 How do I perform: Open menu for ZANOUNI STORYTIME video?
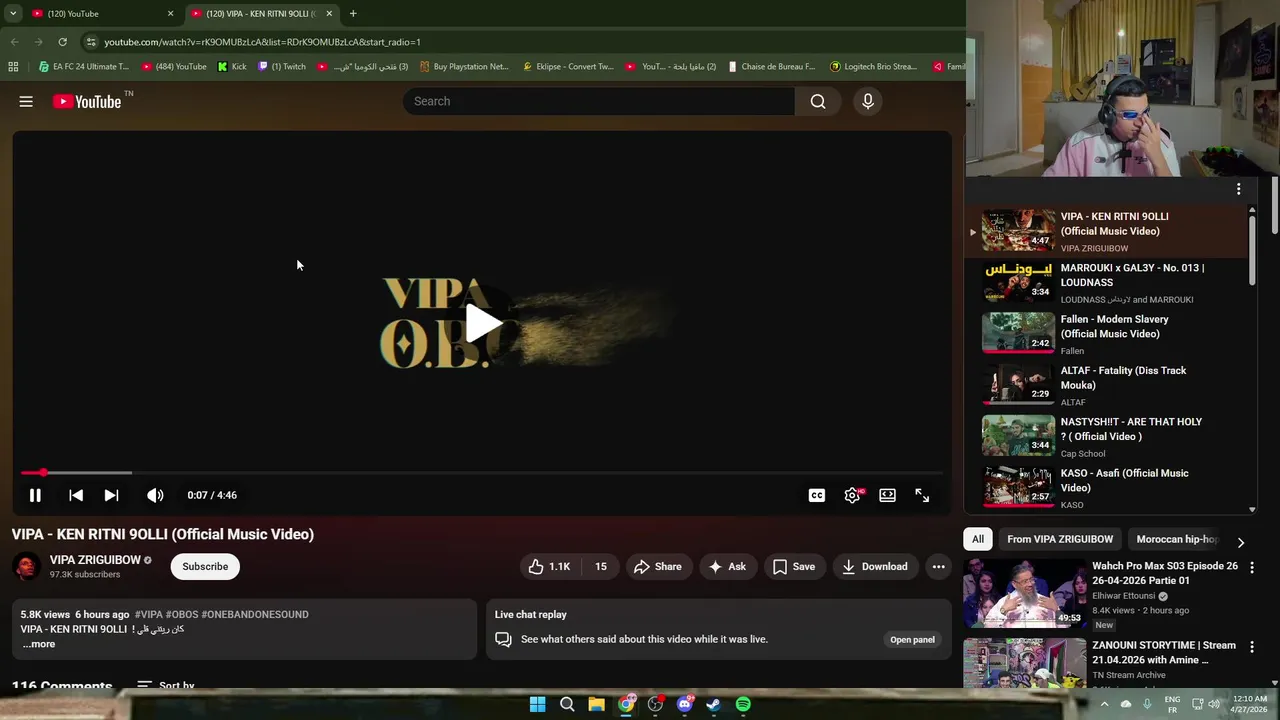(x=1251, y=646)
